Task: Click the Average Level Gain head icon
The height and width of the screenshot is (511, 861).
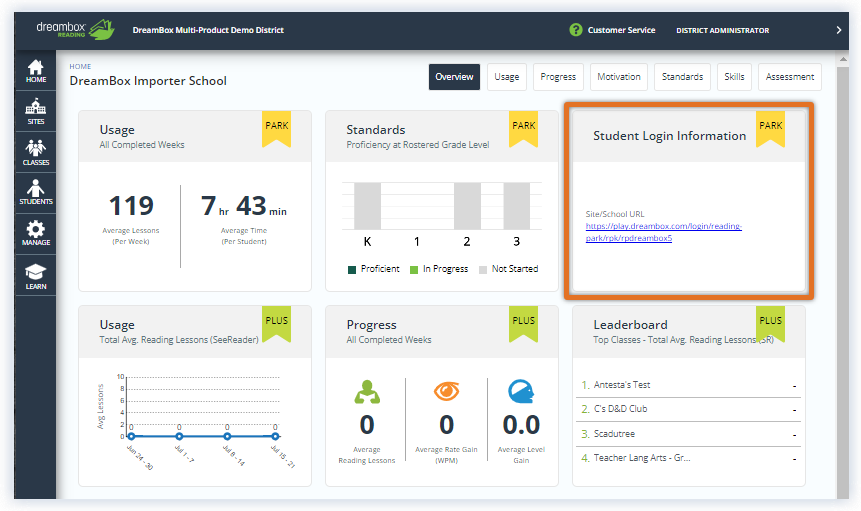Action: [x=521, y=391]
